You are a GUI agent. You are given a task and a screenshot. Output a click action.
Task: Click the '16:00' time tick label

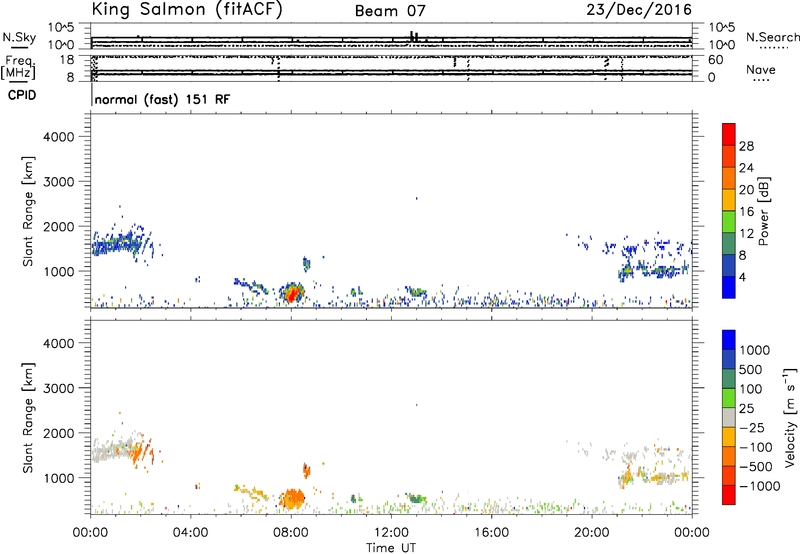(491, 533)
